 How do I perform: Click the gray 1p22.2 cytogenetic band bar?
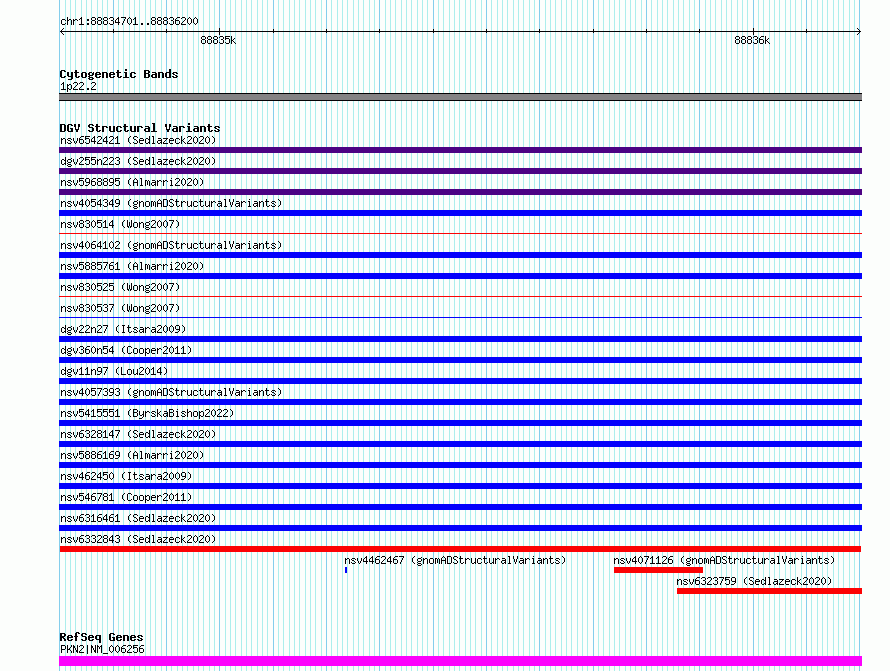click(460, 97)
